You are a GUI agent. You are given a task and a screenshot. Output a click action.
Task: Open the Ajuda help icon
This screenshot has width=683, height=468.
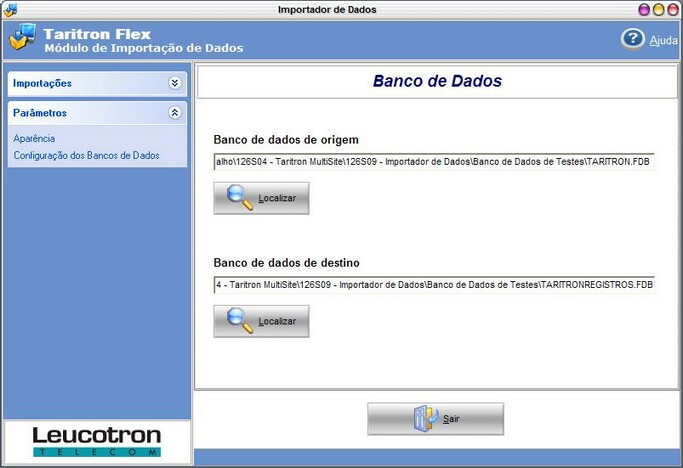pyautogui.click(x=632, y=39)
